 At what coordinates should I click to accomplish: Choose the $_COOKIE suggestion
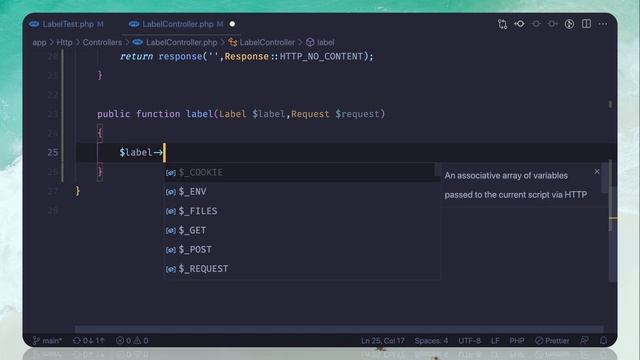tap(302, 172)
